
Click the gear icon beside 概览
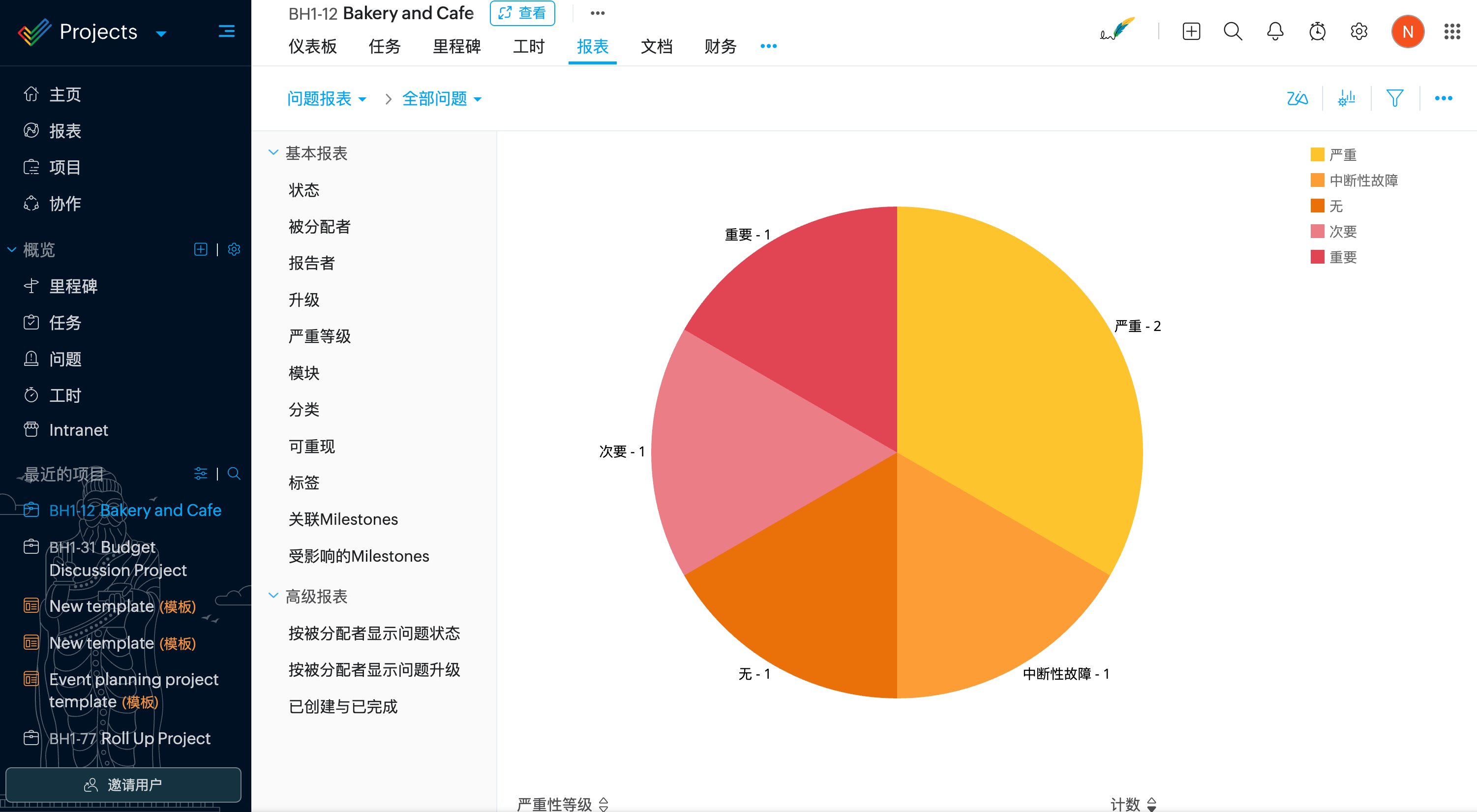[233, 249]
